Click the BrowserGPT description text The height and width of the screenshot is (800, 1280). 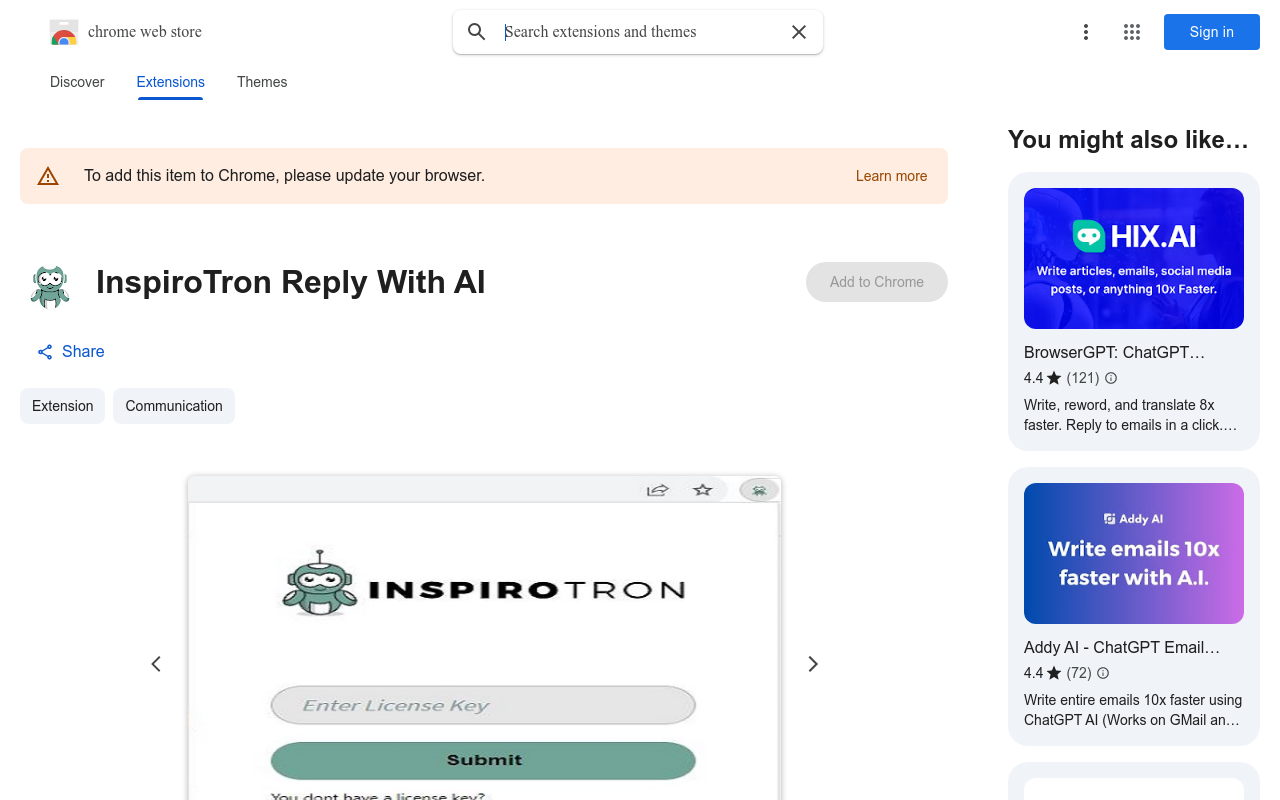1131,415
